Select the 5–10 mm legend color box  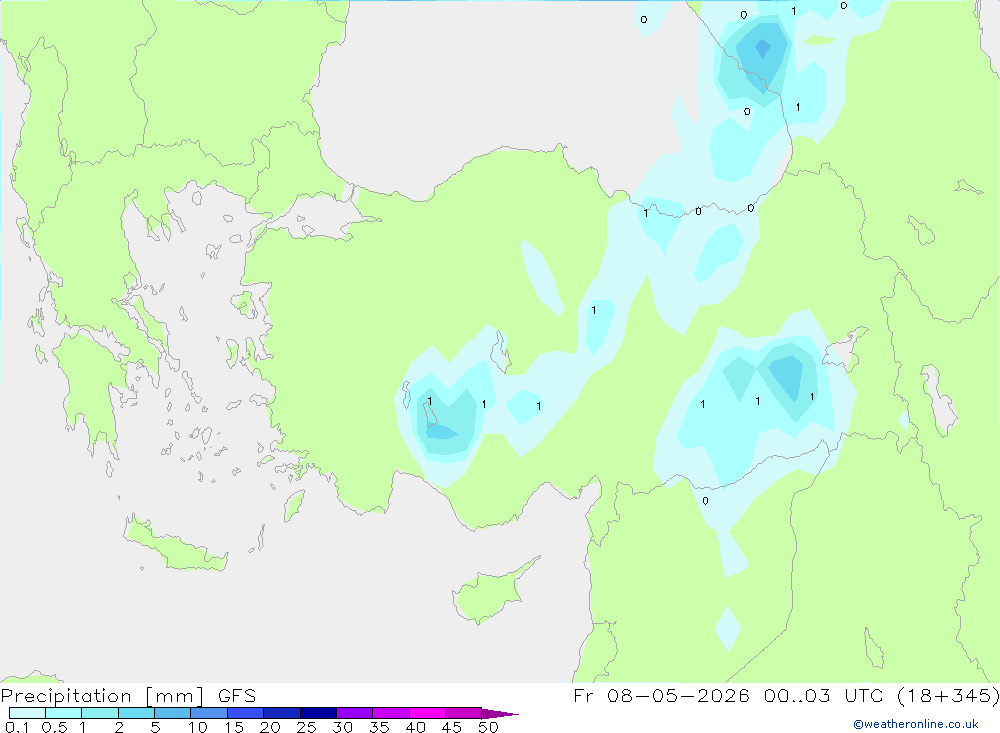[173, 713]
